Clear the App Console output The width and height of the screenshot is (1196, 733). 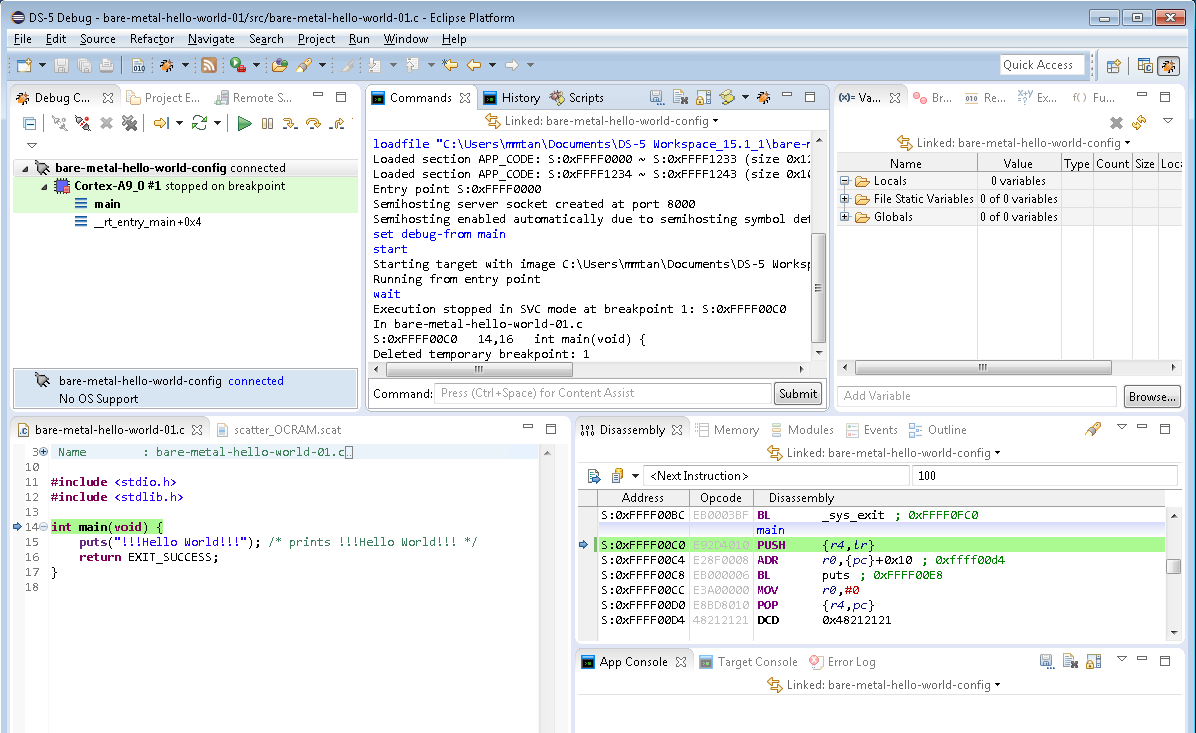pyautogui.click(x=1070, y=662)
